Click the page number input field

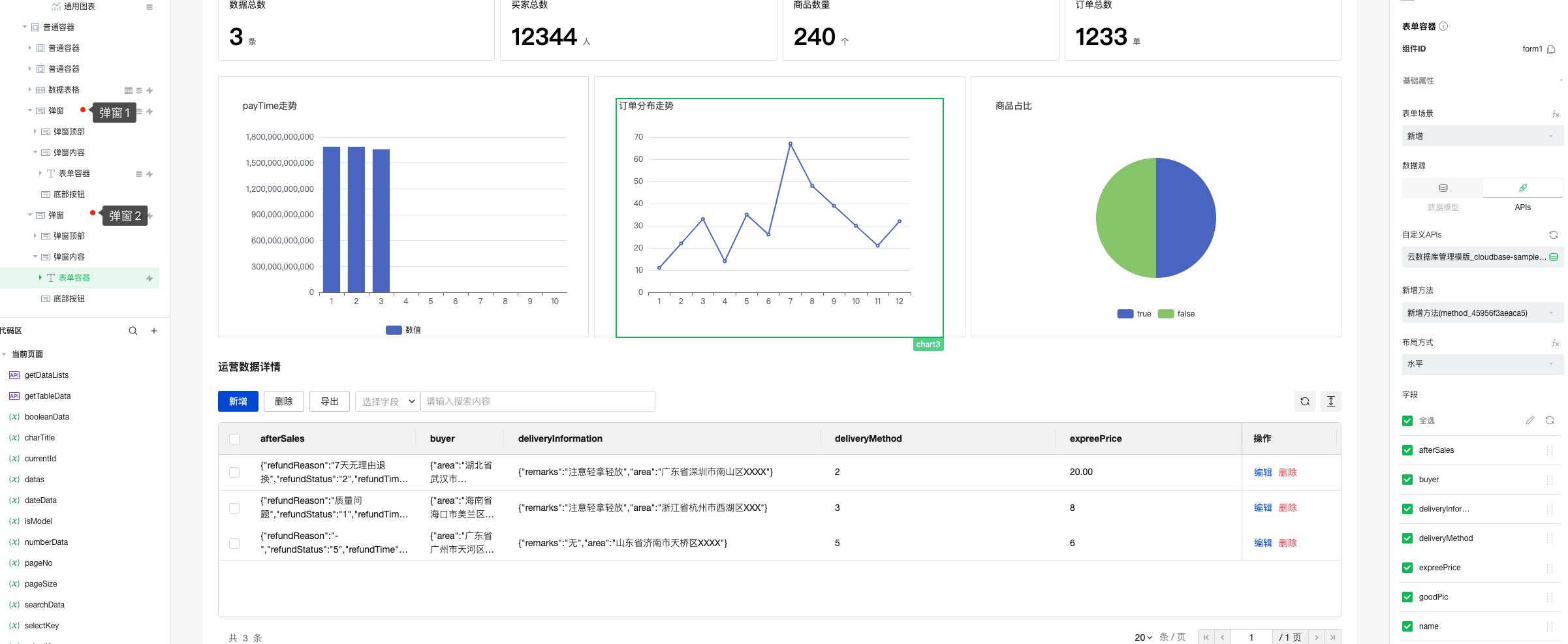pyautogui.click(x=1251, y=637)
